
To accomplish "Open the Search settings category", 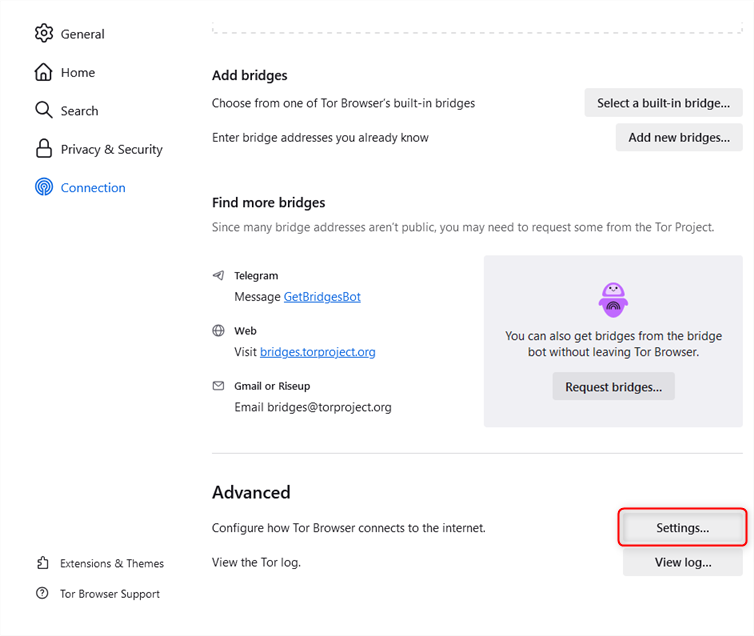I will [67, 111].
